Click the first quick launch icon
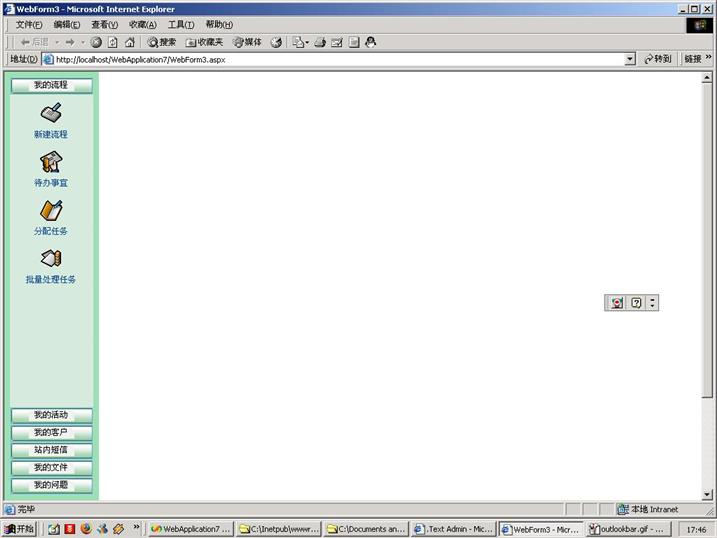This screenshot has width=717, height=538. [54, 529]
